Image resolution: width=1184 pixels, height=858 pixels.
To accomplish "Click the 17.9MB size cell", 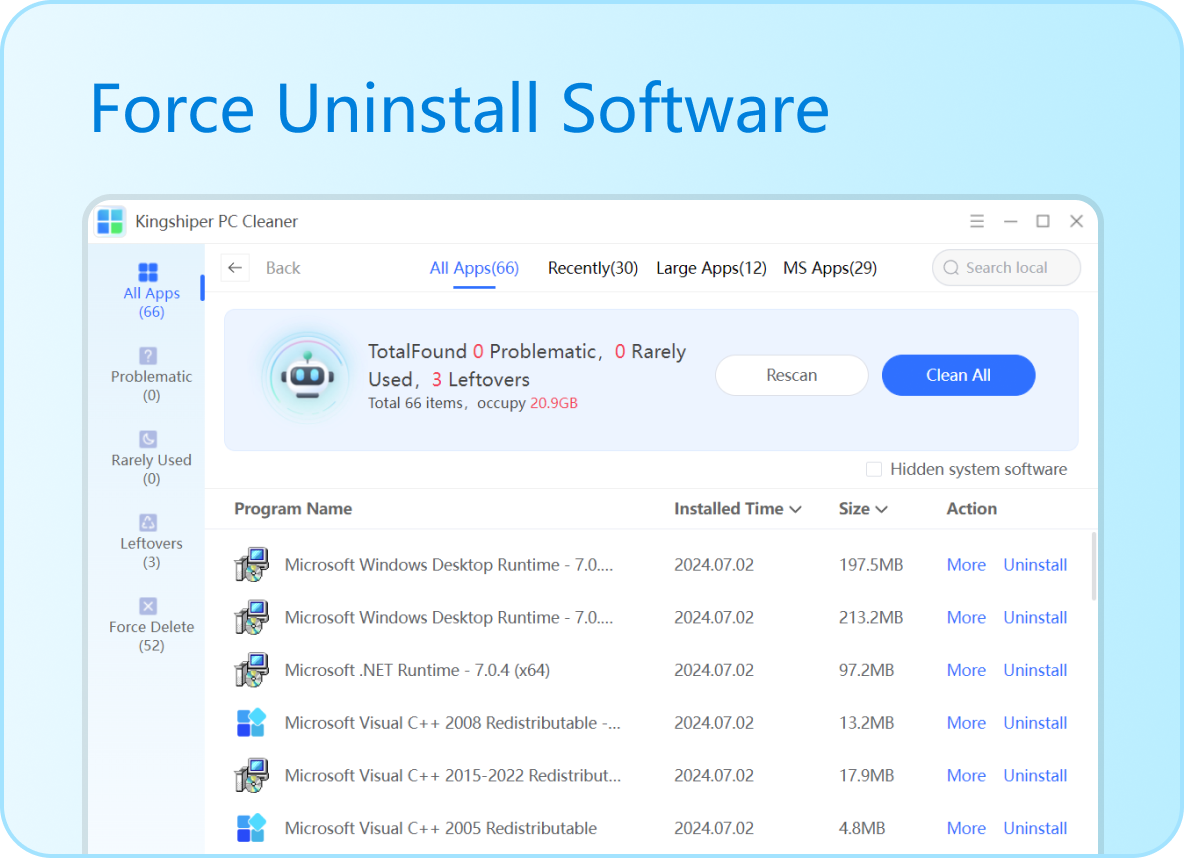I will click(866, 776).
